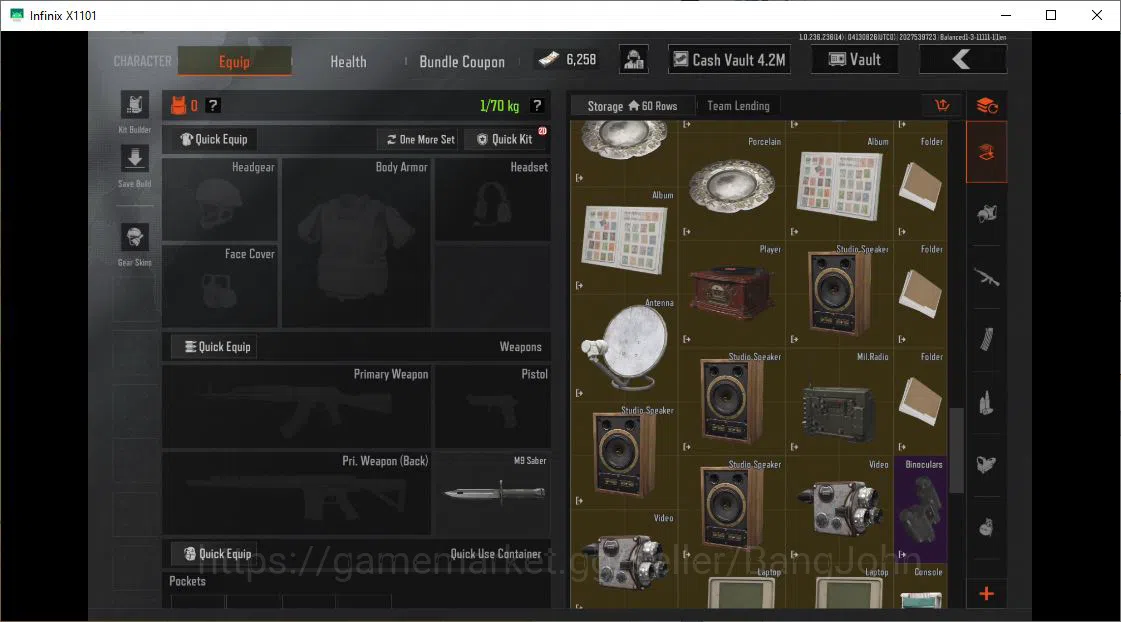Viewport: 1121px width, 622px height.
Task: Select the ammo bullets category icon
Action: coord(987,403)
